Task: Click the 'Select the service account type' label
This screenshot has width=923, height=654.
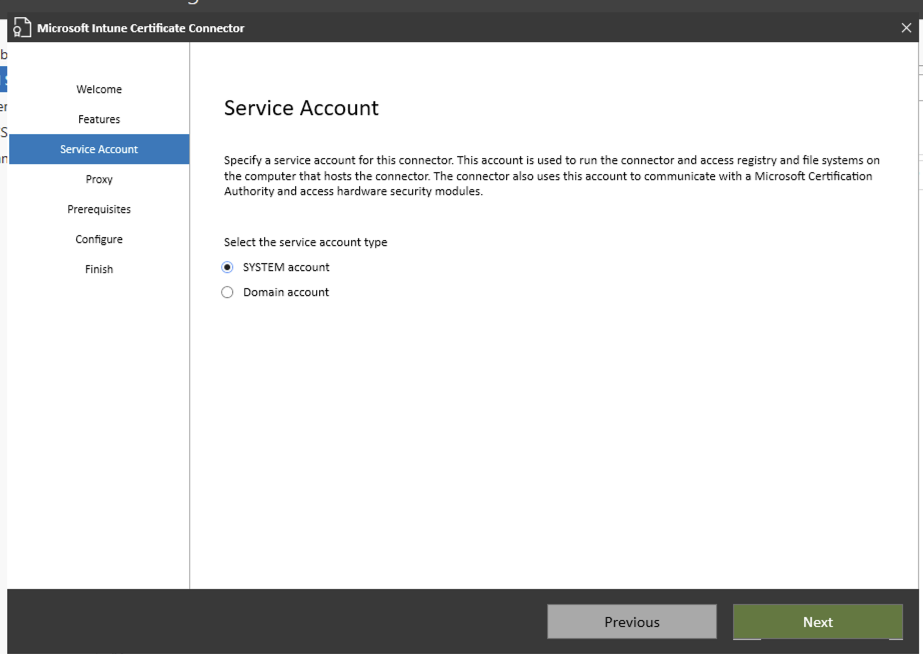Action: (x=306, y=243)
